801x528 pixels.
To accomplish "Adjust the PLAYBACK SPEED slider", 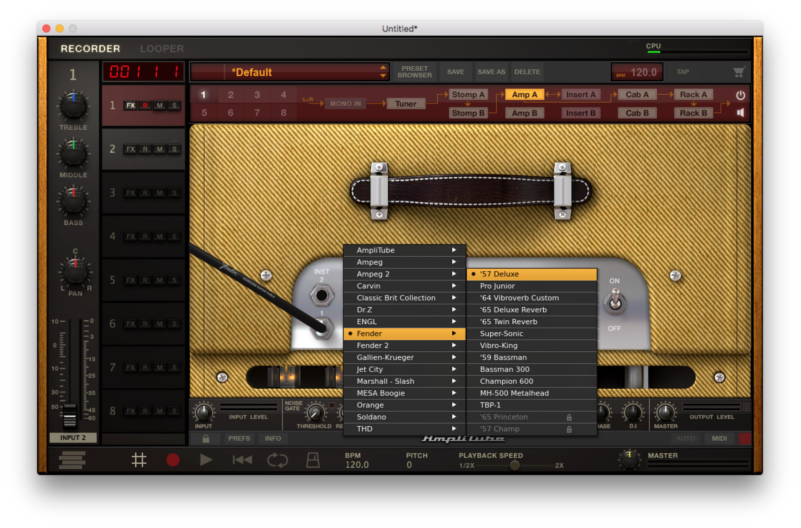I will click(515, 465).
